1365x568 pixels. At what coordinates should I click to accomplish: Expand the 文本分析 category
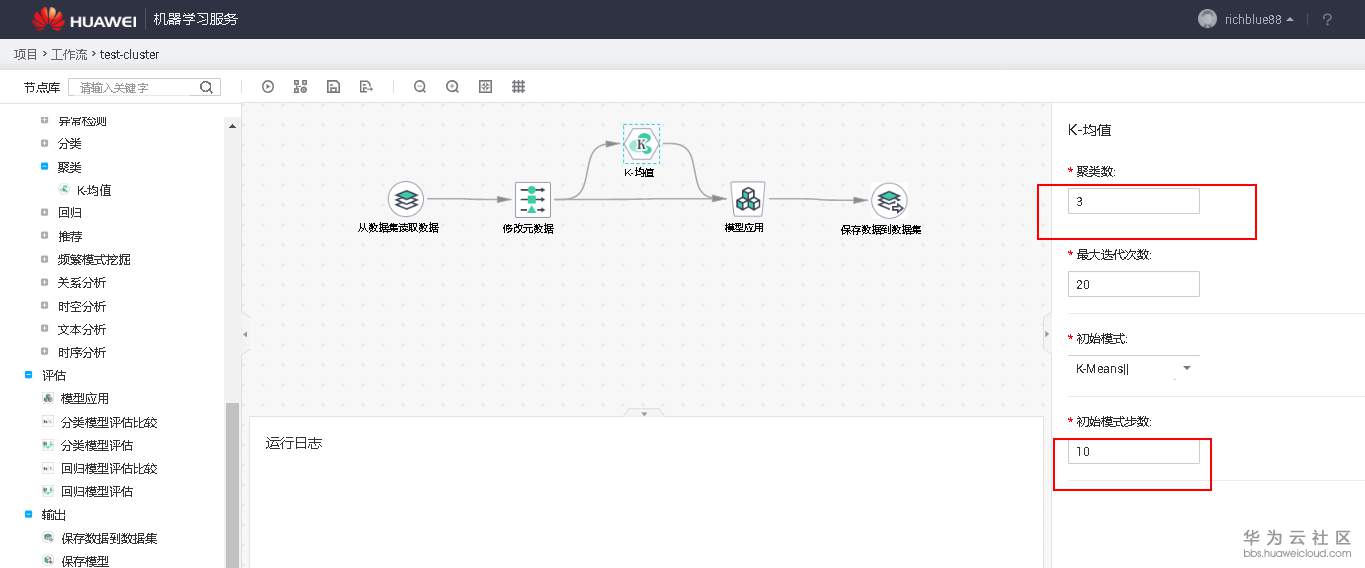click(x=44, y=329)
